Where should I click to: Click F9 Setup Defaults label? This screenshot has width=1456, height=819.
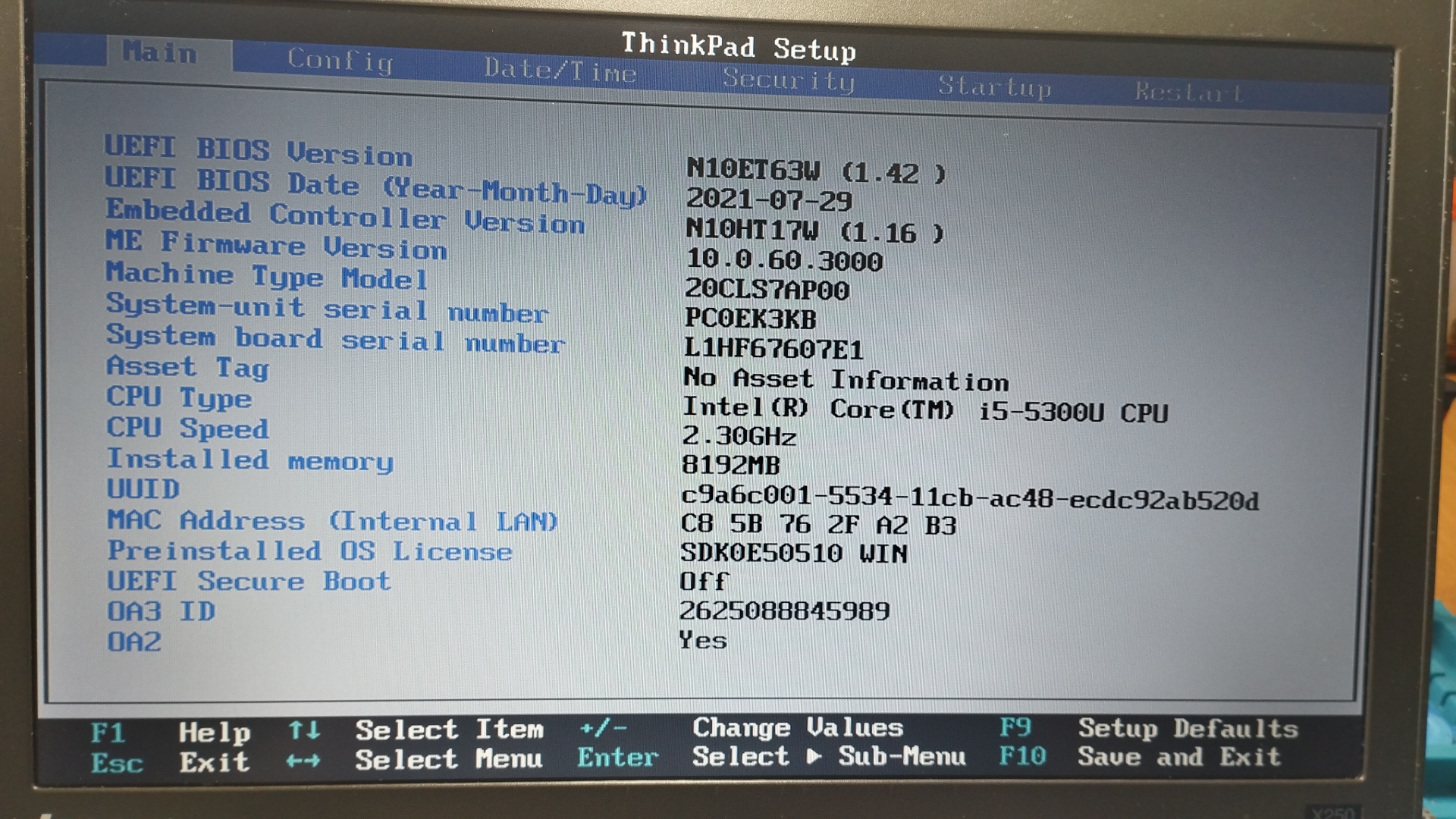click(x=1015, y=727)
